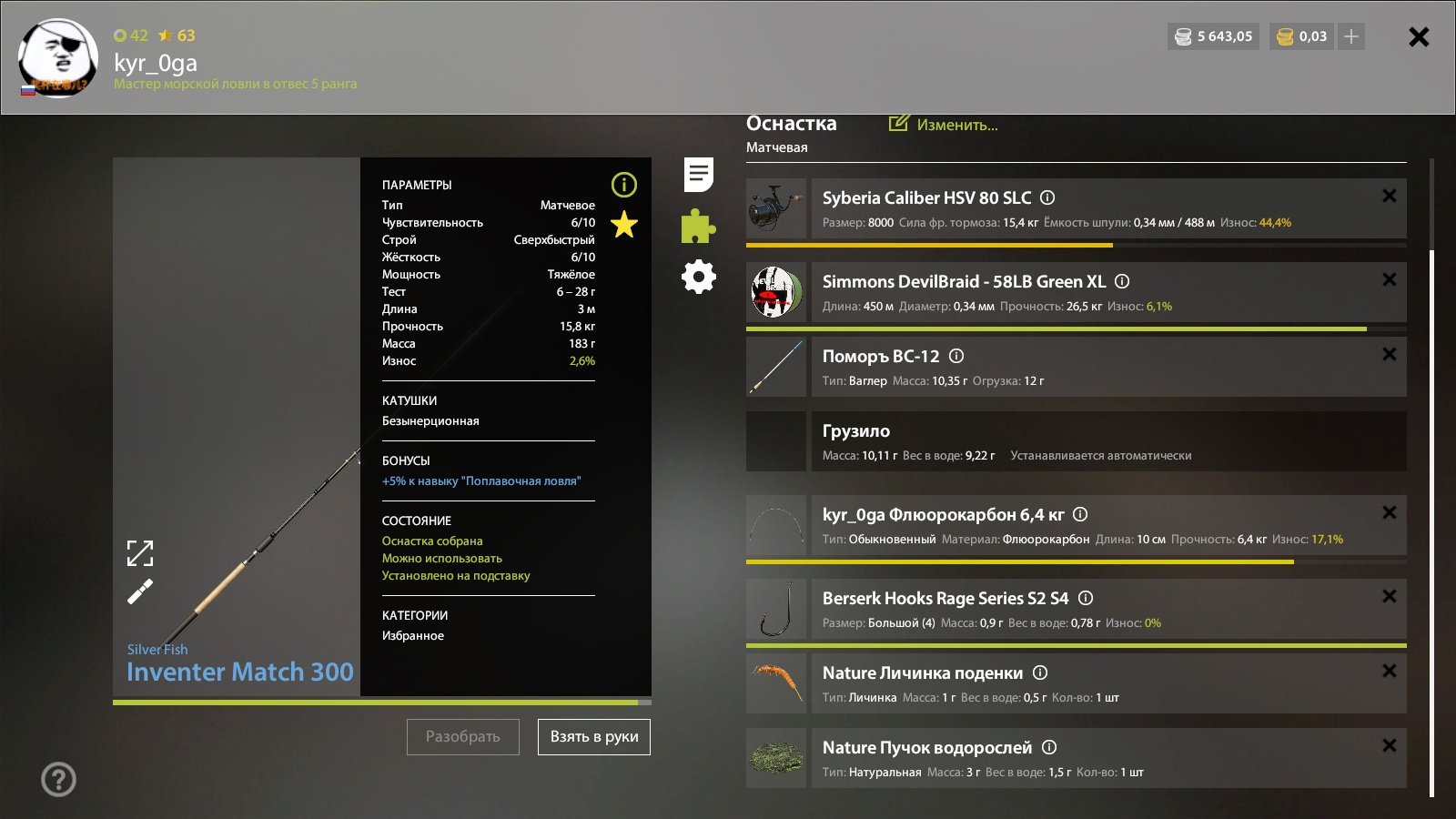Remove Поморъ BC-12 float from rig
This screenshot has height=819, width=1456.
tap(1390, 354)
